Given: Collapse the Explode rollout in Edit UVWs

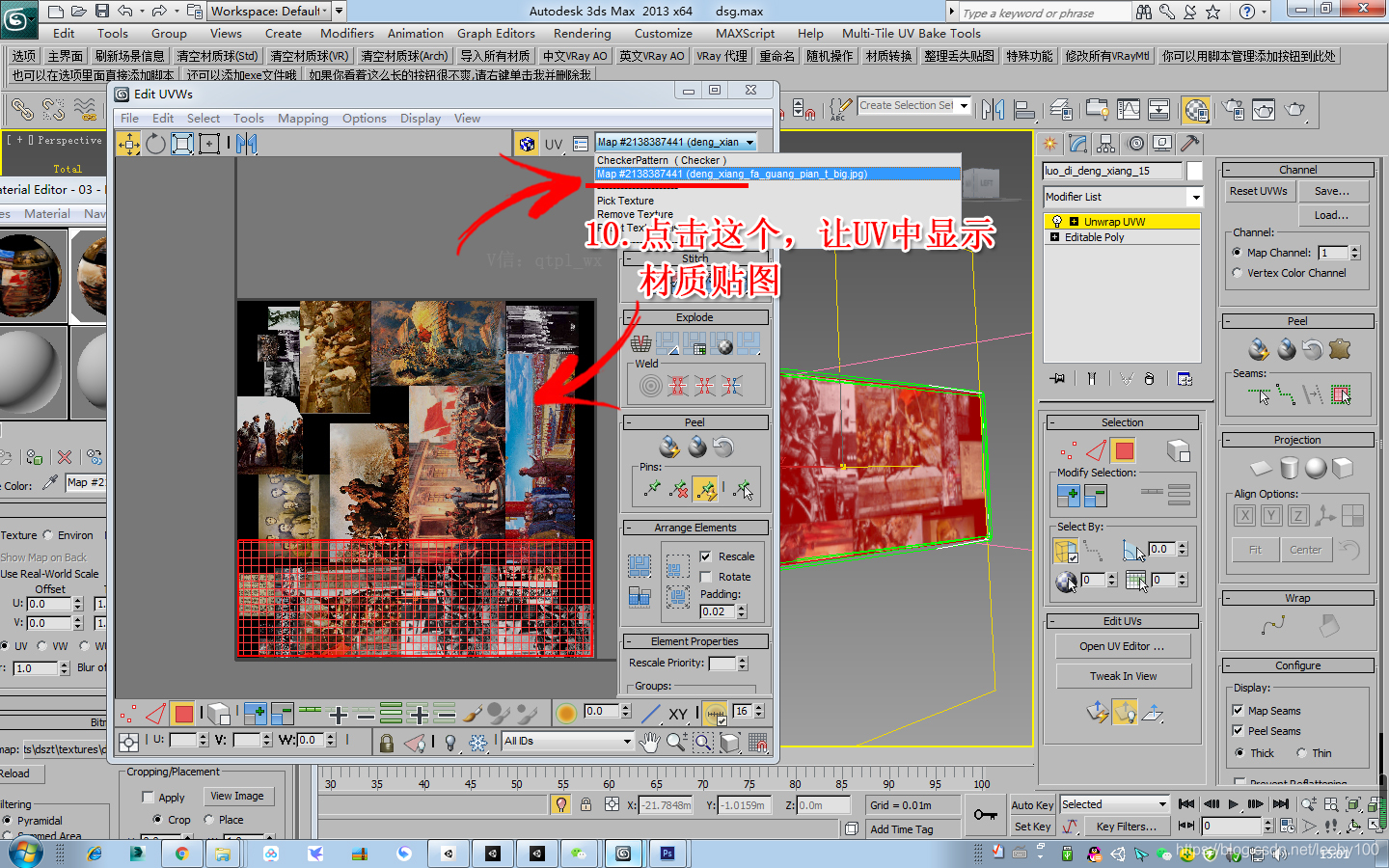Looking at the screenshot, I should [x=627, y=317].
